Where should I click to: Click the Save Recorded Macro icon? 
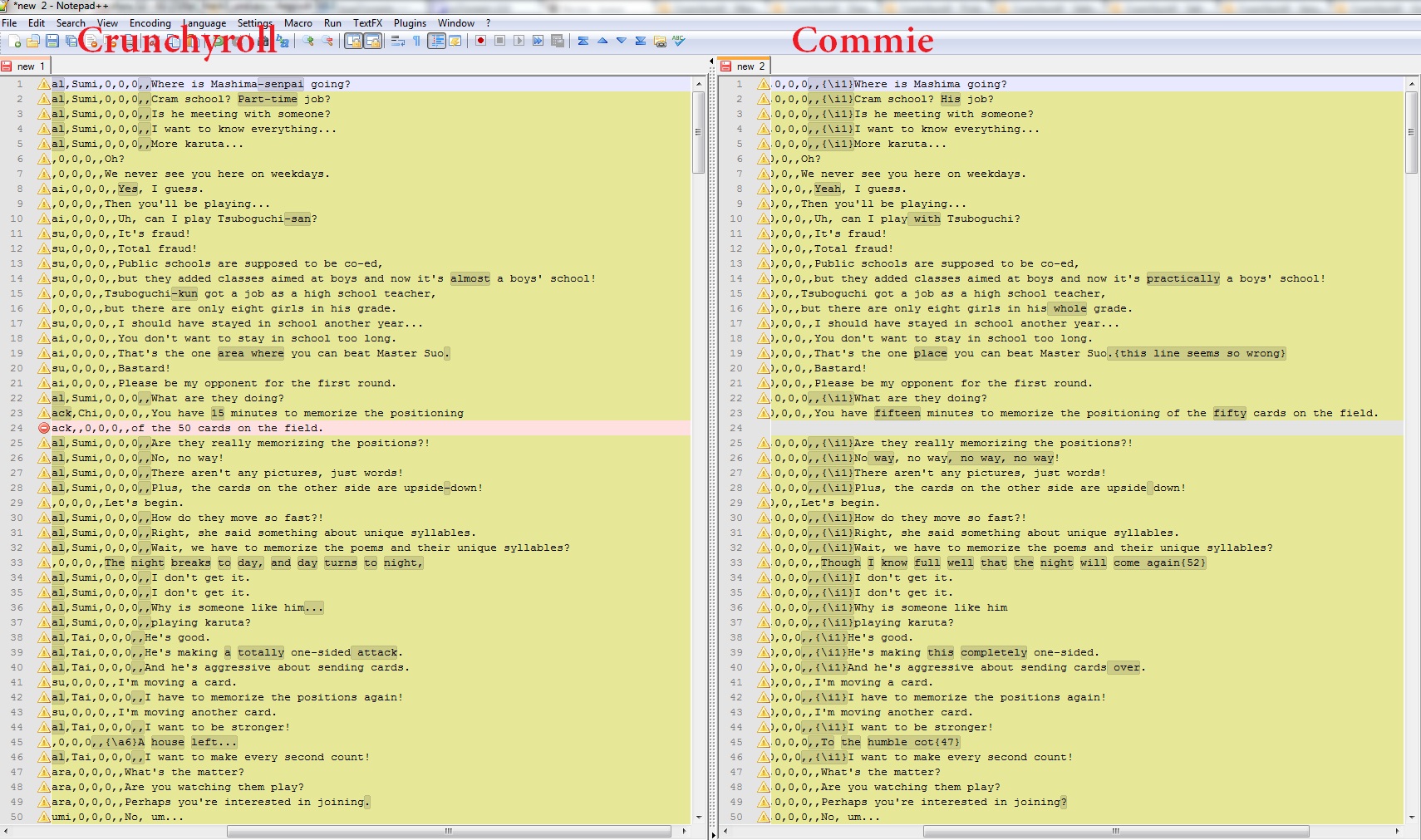pos(557,41)
